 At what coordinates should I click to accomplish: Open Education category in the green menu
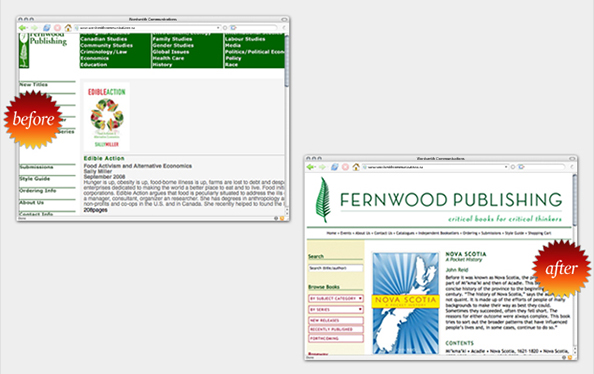click(94, 65)
